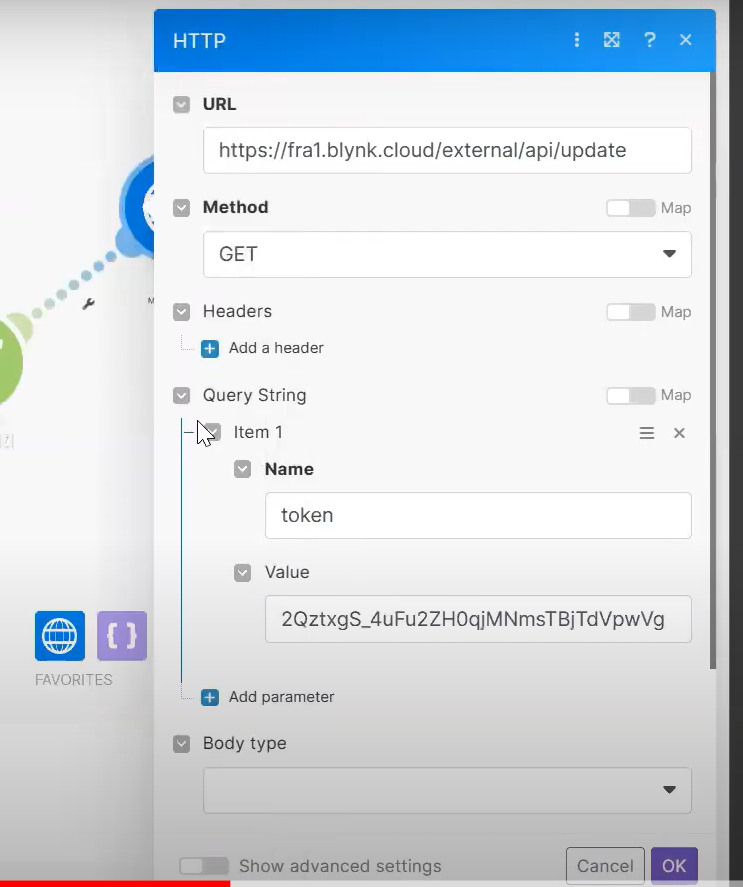This screenshot has width=743, height=887.
Task: Toggle the Method Map switch
Action: (x=630, y=208)
